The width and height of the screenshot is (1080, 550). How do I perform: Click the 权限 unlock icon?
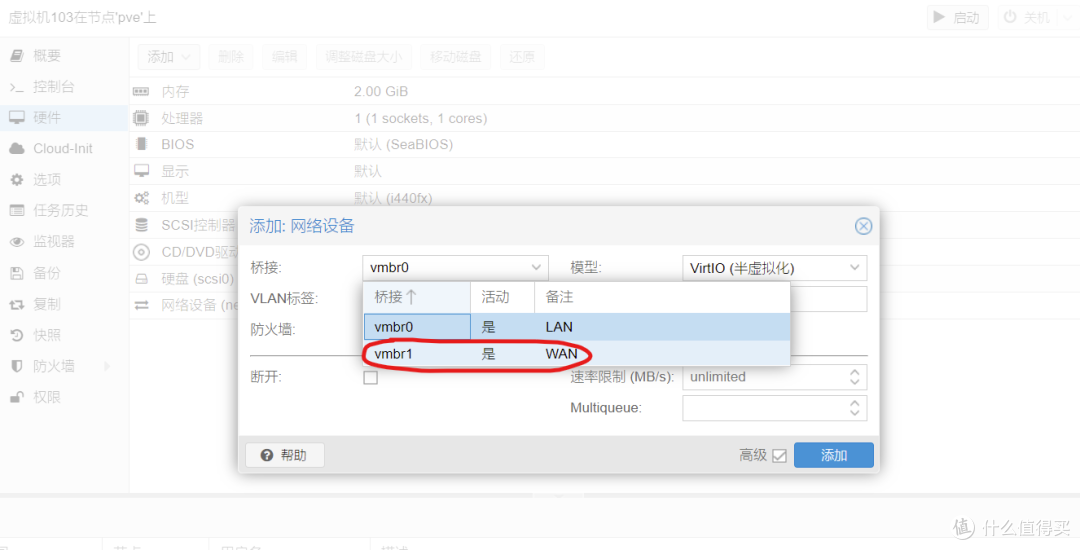(x=17, y=397)
